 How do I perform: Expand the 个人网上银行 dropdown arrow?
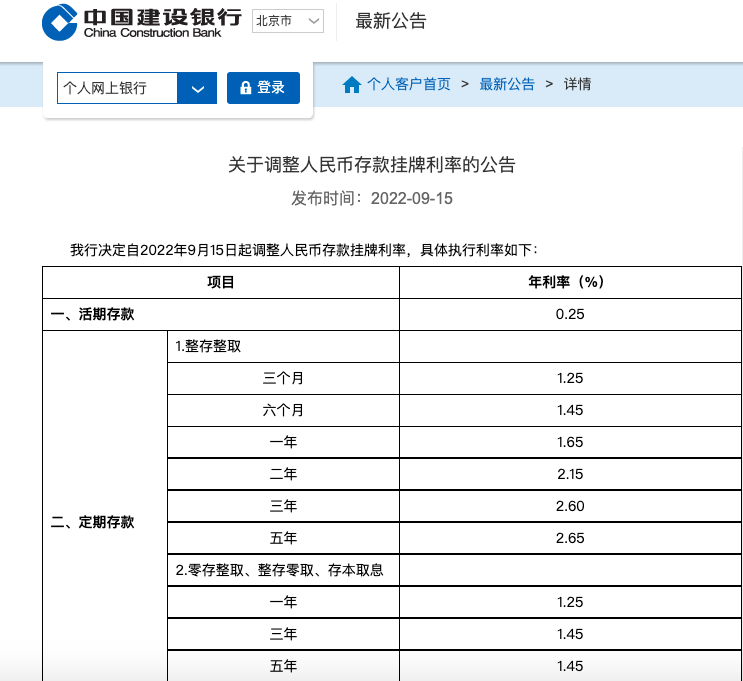[x=197, y=88]
